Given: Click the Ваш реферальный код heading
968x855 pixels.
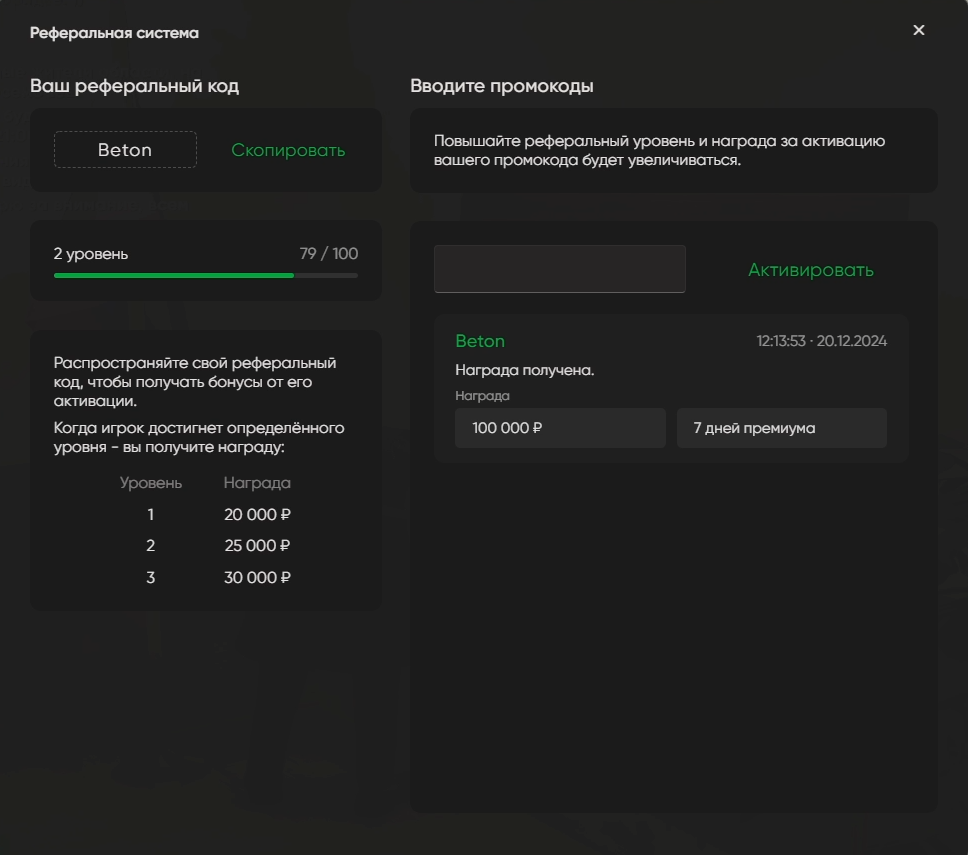Looking at the screenshot, I should [134, 86].
